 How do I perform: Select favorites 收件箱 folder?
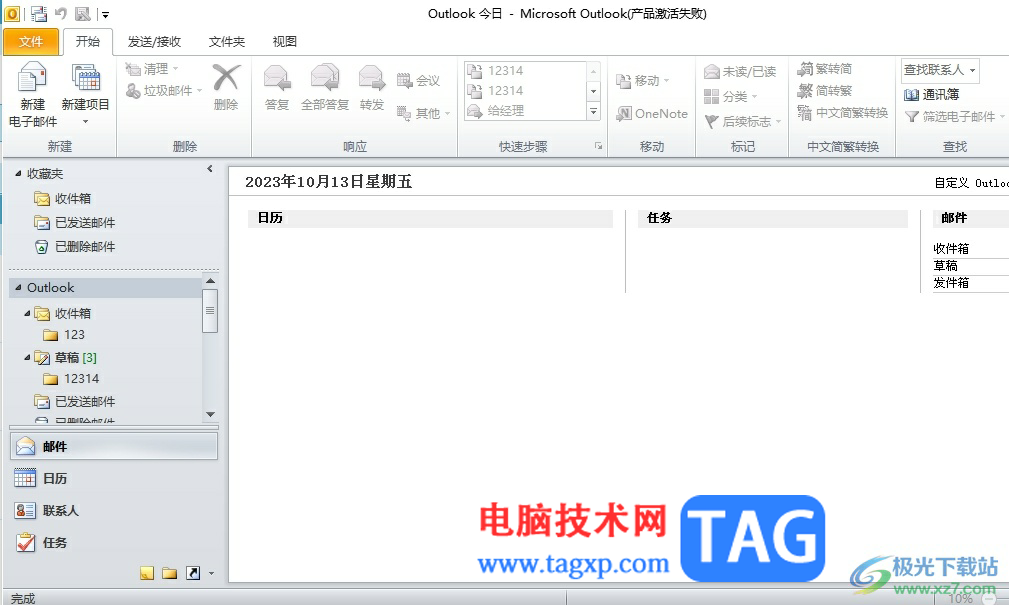(x=63, y=198)
